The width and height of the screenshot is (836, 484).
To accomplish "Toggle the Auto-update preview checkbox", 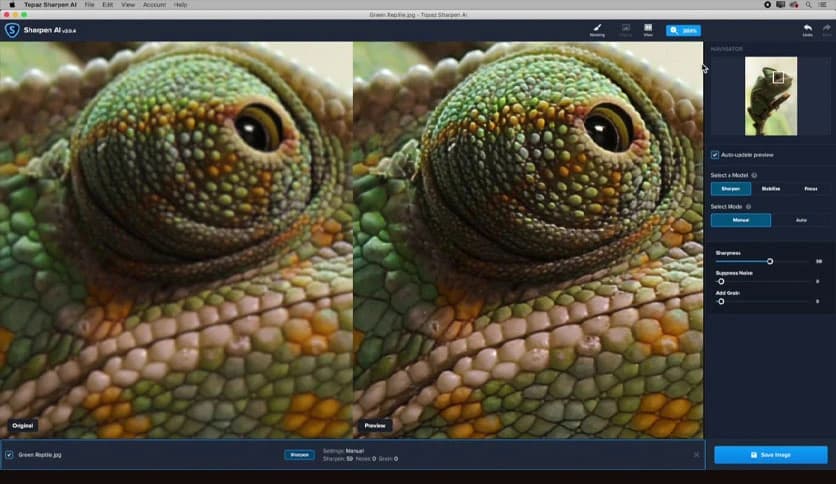I will 714,155.
